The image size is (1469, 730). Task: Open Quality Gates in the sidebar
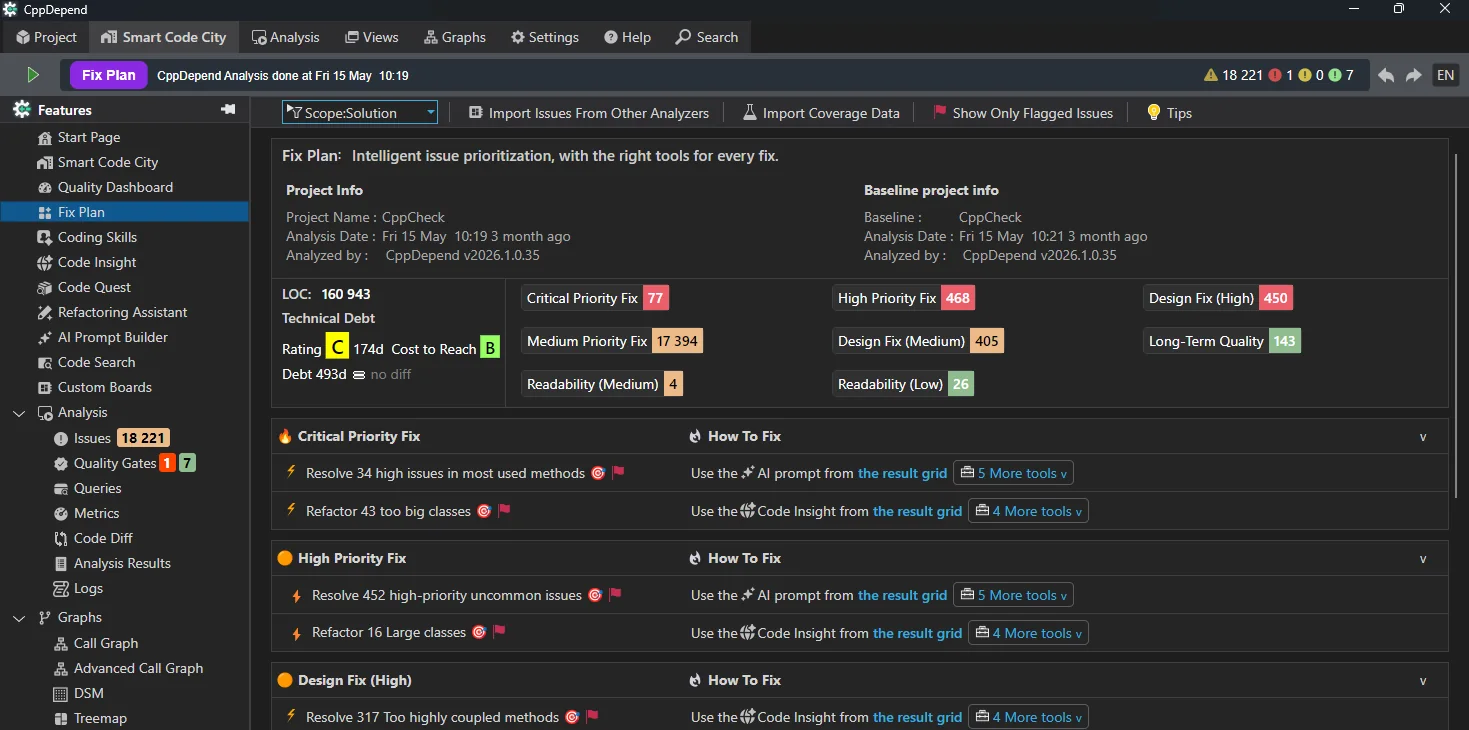(x=125, y=463)
